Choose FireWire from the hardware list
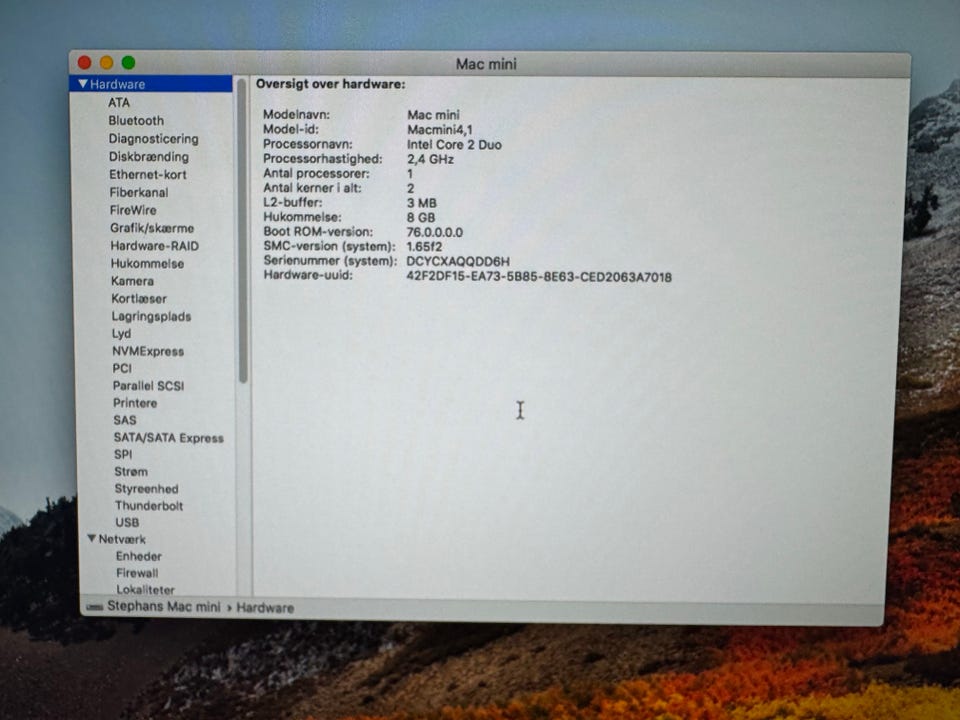Image resolution: width=960 pixels, height=720 pixels. [133, 209]
